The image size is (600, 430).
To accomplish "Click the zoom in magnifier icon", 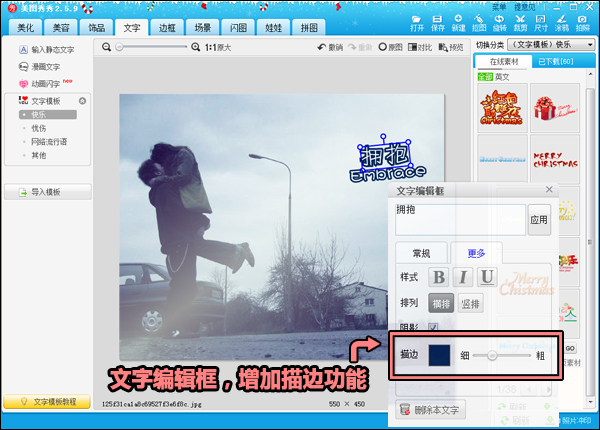I will 194,47.
